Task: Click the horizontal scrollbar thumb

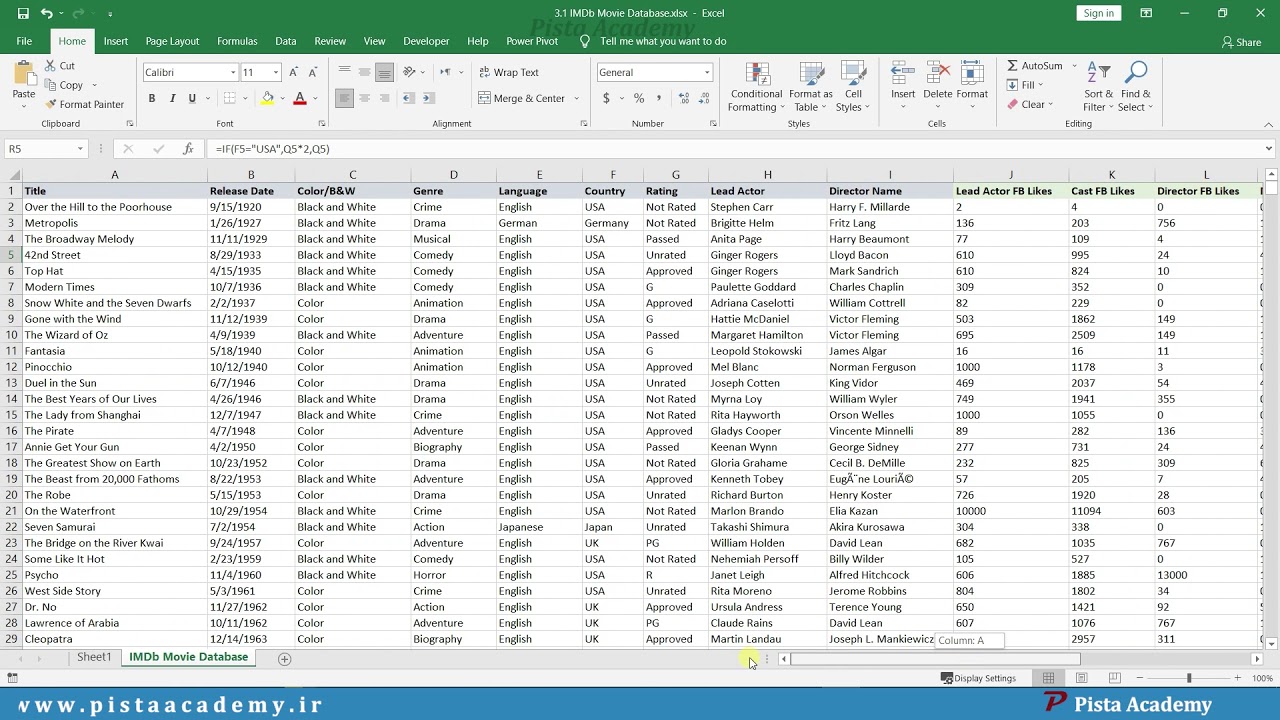Action: (934, 659)
